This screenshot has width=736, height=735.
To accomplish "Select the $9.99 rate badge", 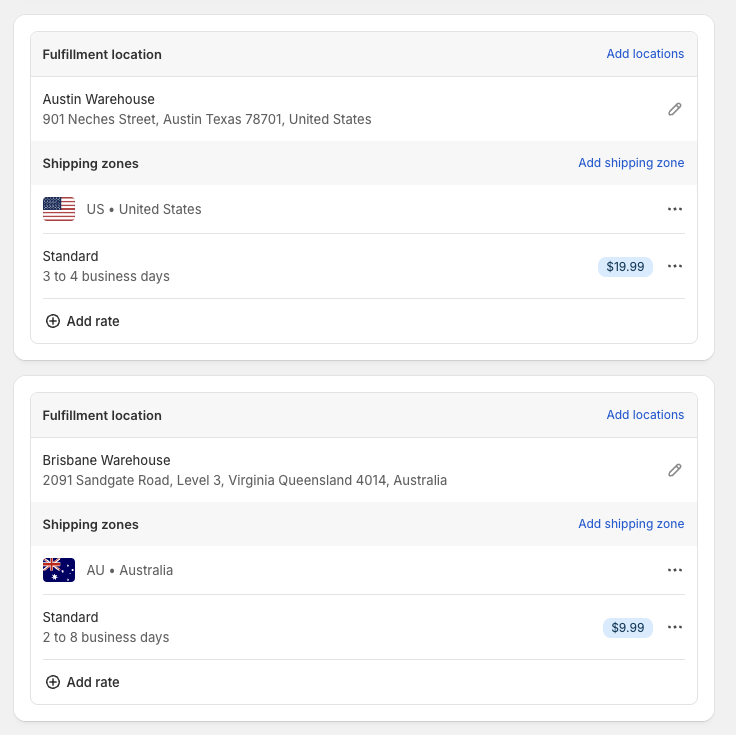I will click(628, 628).
